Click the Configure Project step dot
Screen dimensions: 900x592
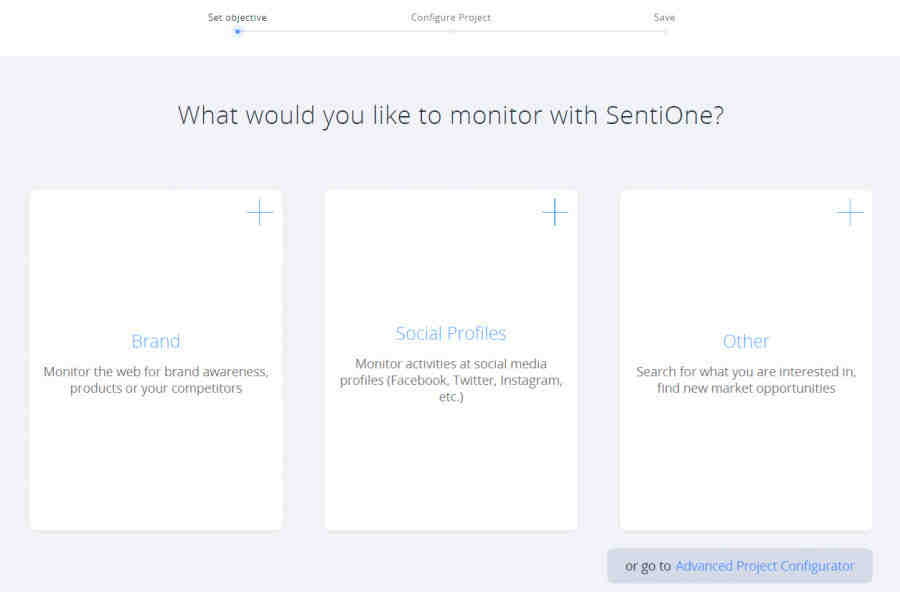[x=451, y=31]
